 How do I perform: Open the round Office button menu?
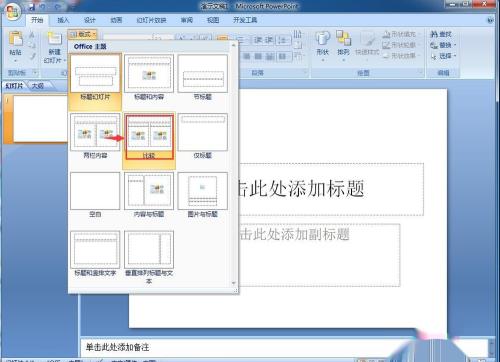13,13
